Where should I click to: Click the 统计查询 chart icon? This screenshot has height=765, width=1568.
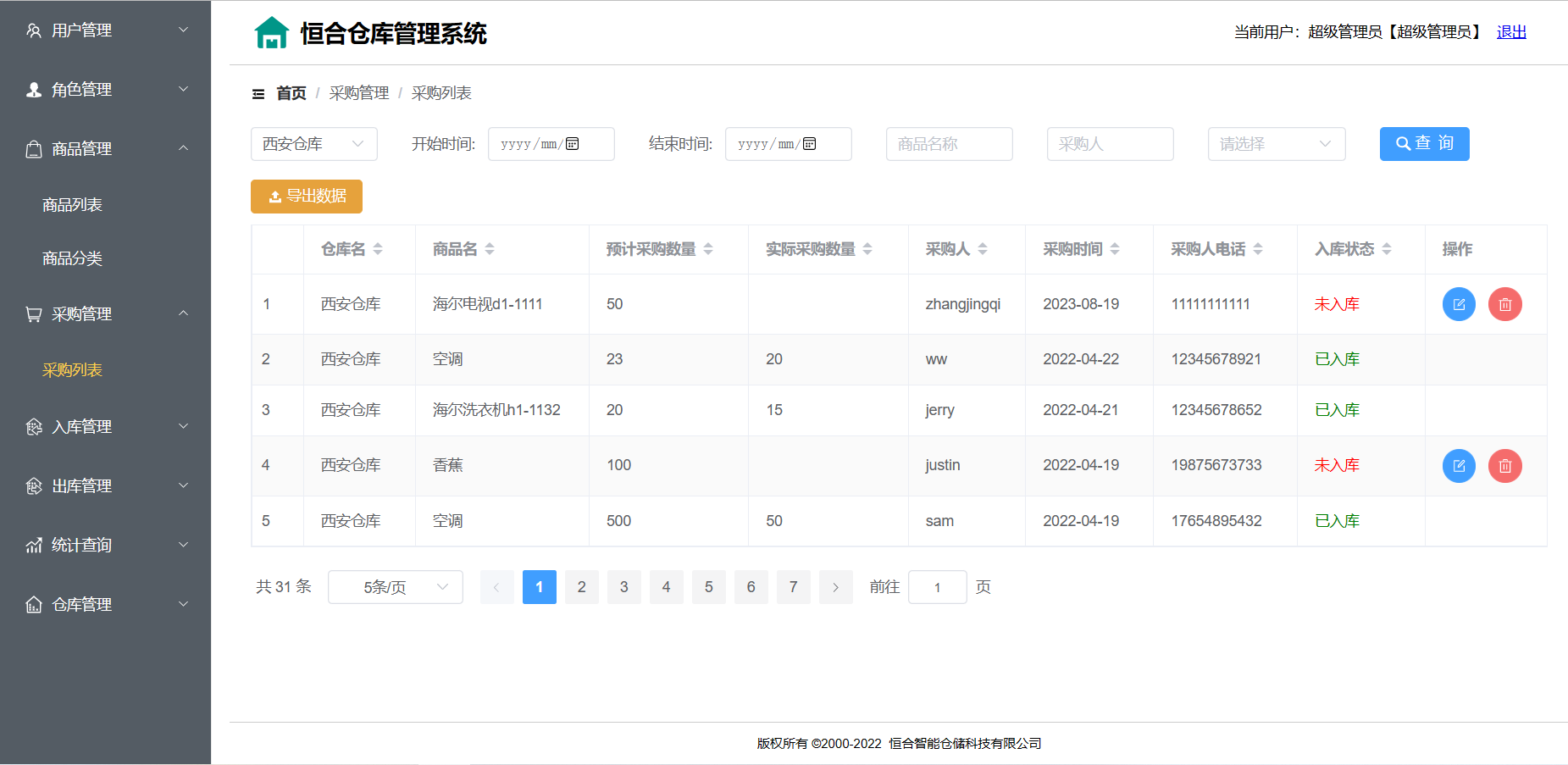34,546
